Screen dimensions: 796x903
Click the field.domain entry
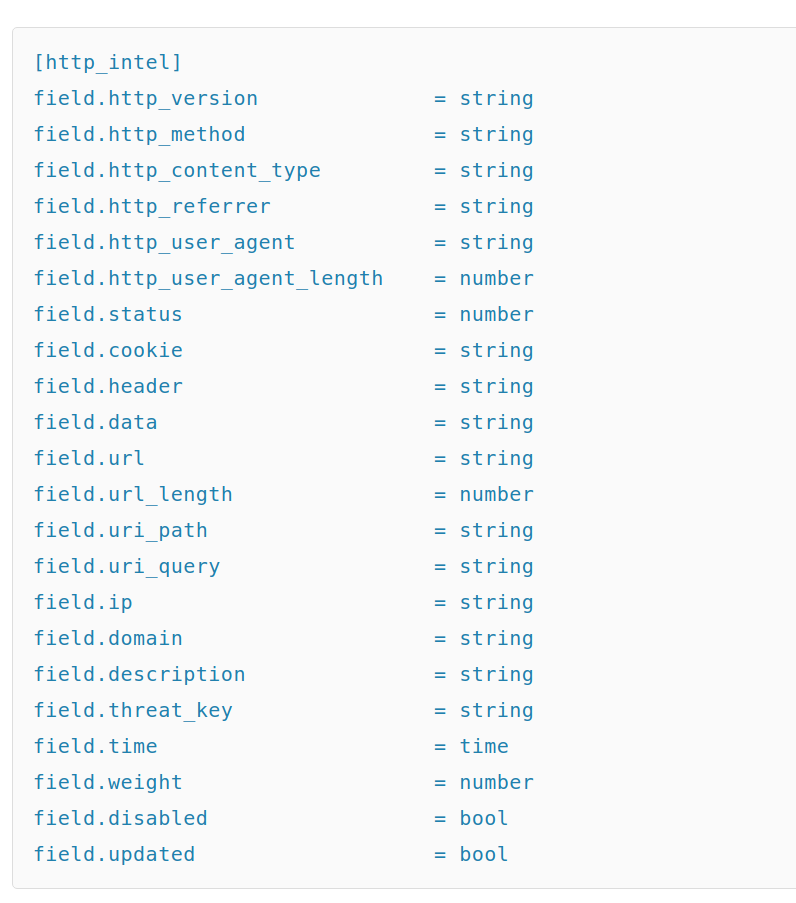(108, 639)
